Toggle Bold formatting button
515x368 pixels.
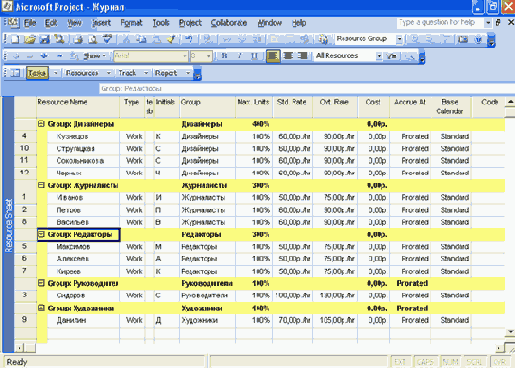click(225, 56)
